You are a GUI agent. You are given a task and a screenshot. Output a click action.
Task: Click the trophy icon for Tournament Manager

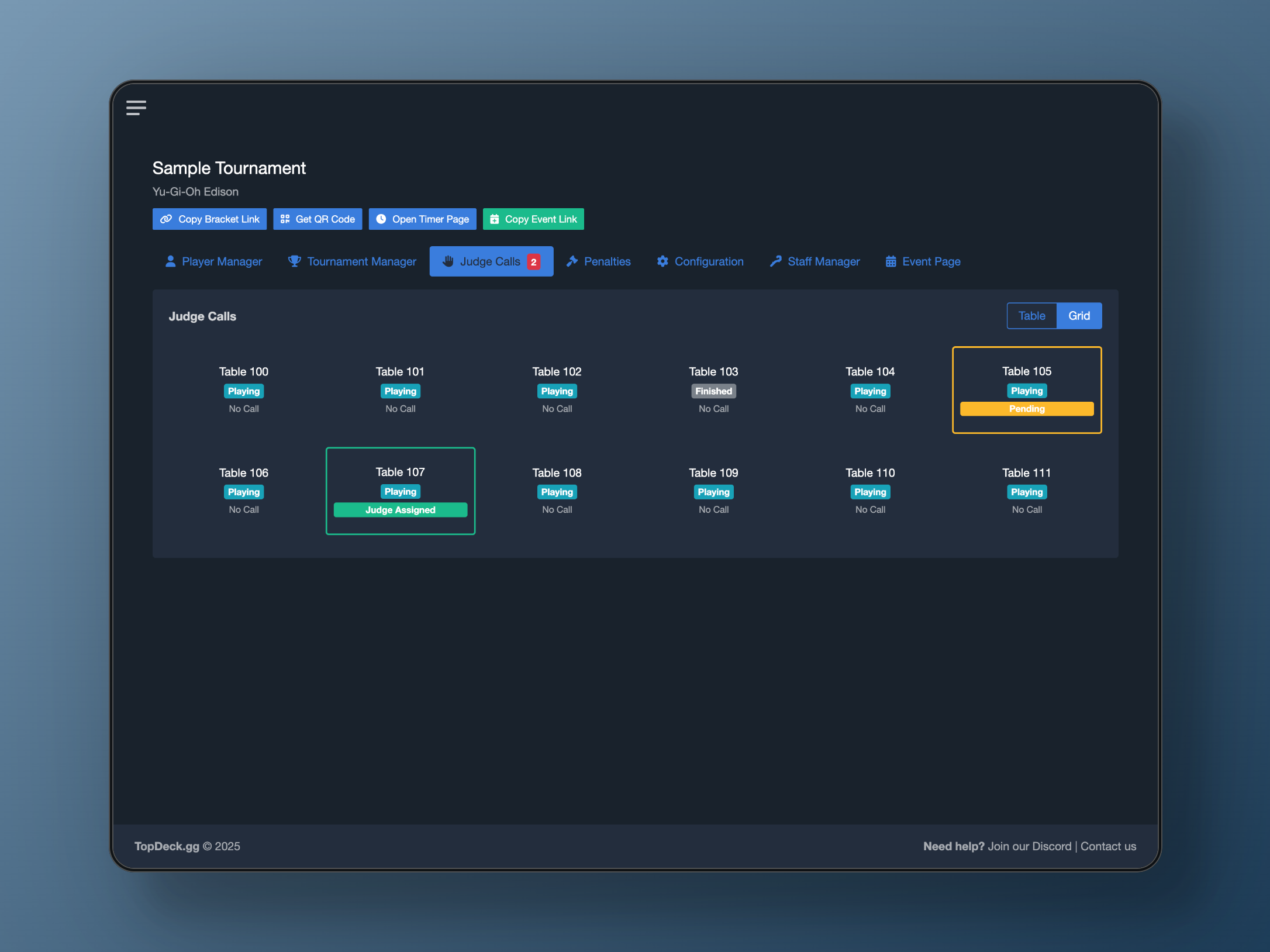[294, 261]
